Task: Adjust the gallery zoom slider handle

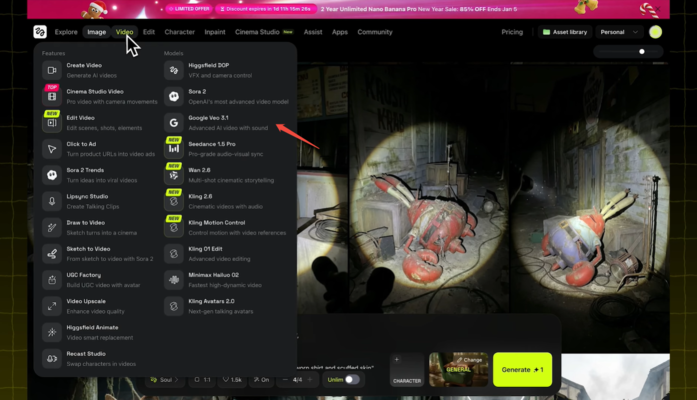Action: coord(641,52)
